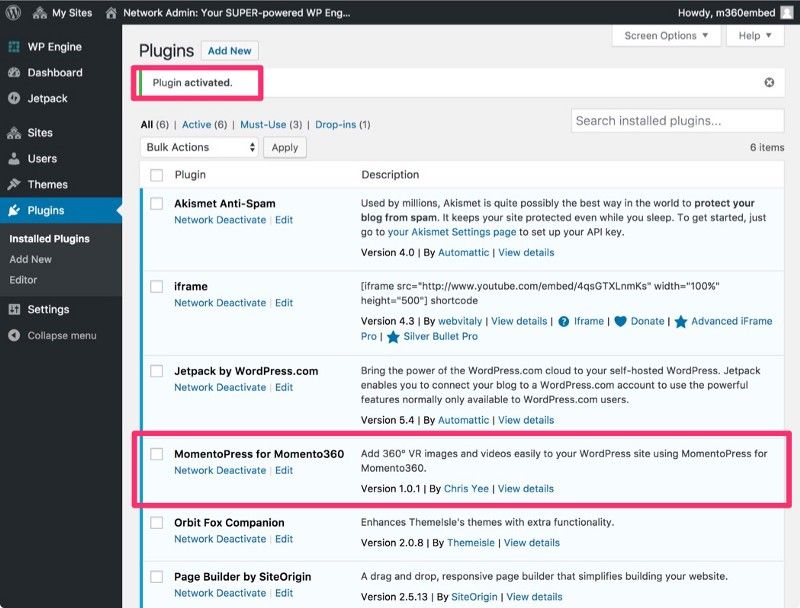The width and height of the screenshot is (800, 608).
Task: Check the Orbit Fox Companion checkbox
Action: pyautogui.click(x=157, y=523)
